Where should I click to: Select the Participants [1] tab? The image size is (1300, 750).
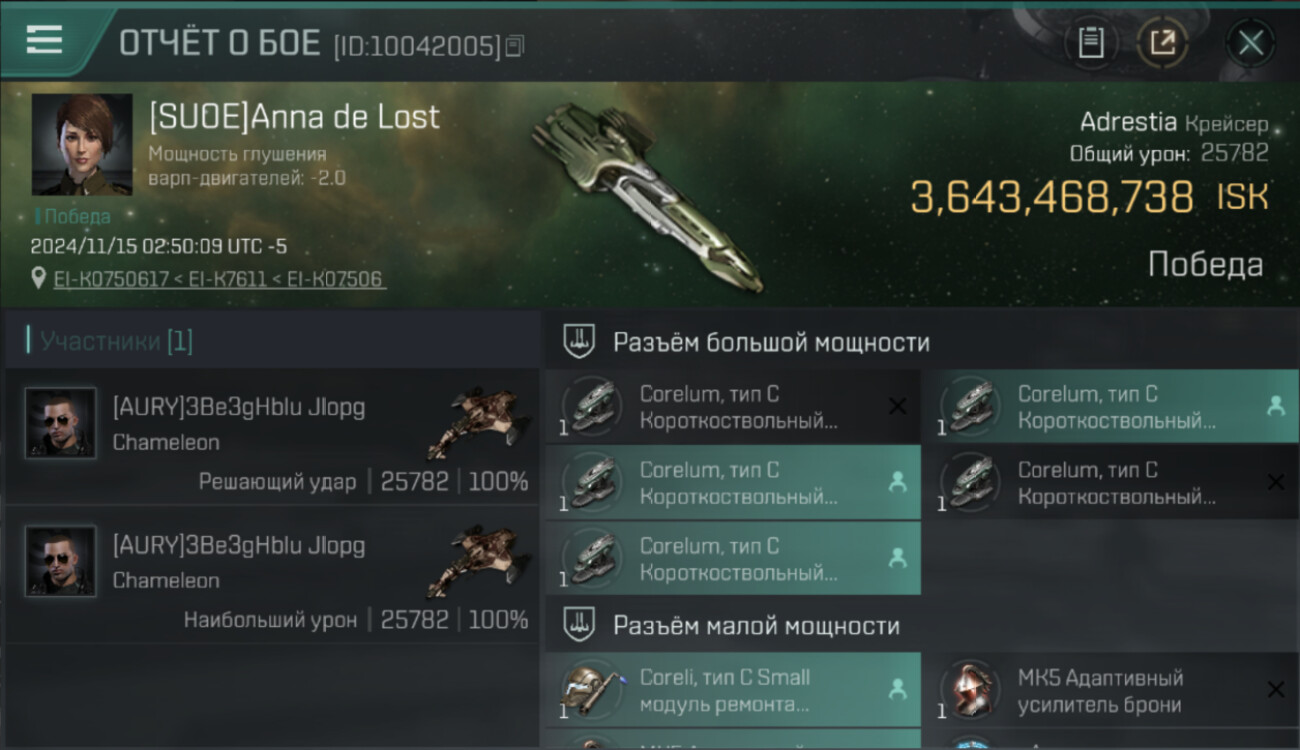(116, 341)
